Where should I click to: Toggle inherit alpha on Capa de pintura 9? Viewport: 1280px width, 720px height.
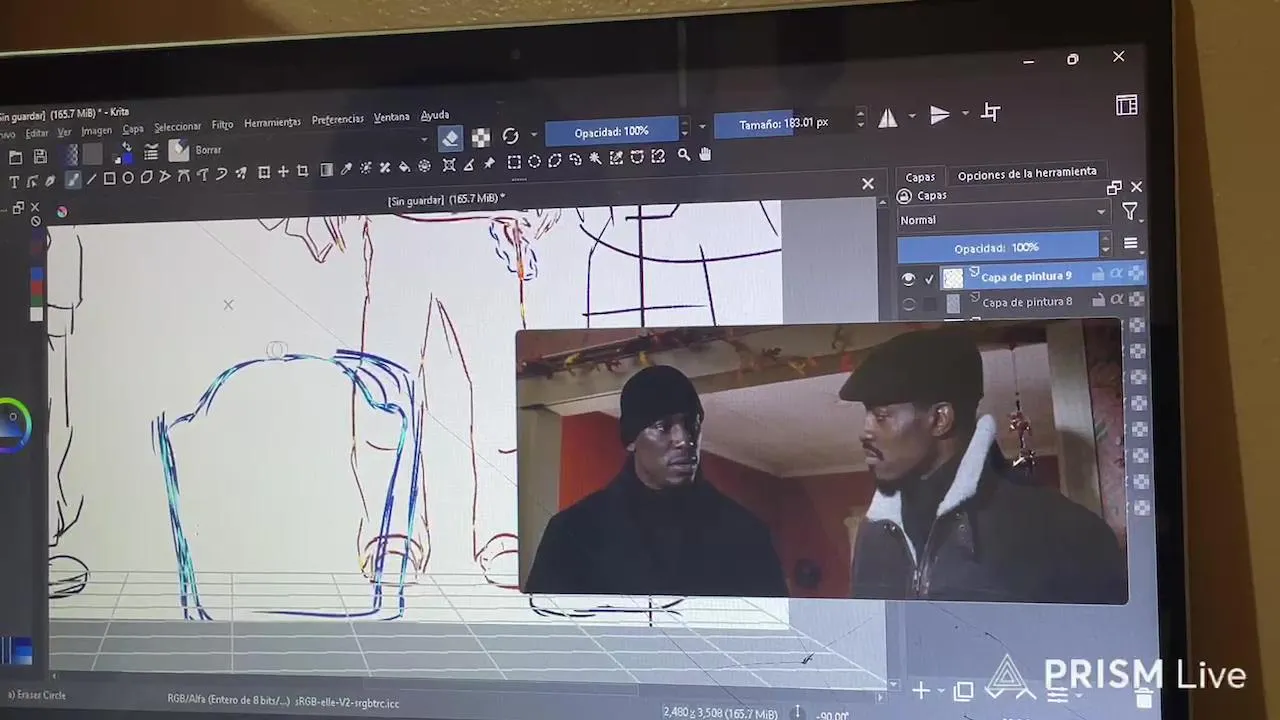tap(1117, 273)
